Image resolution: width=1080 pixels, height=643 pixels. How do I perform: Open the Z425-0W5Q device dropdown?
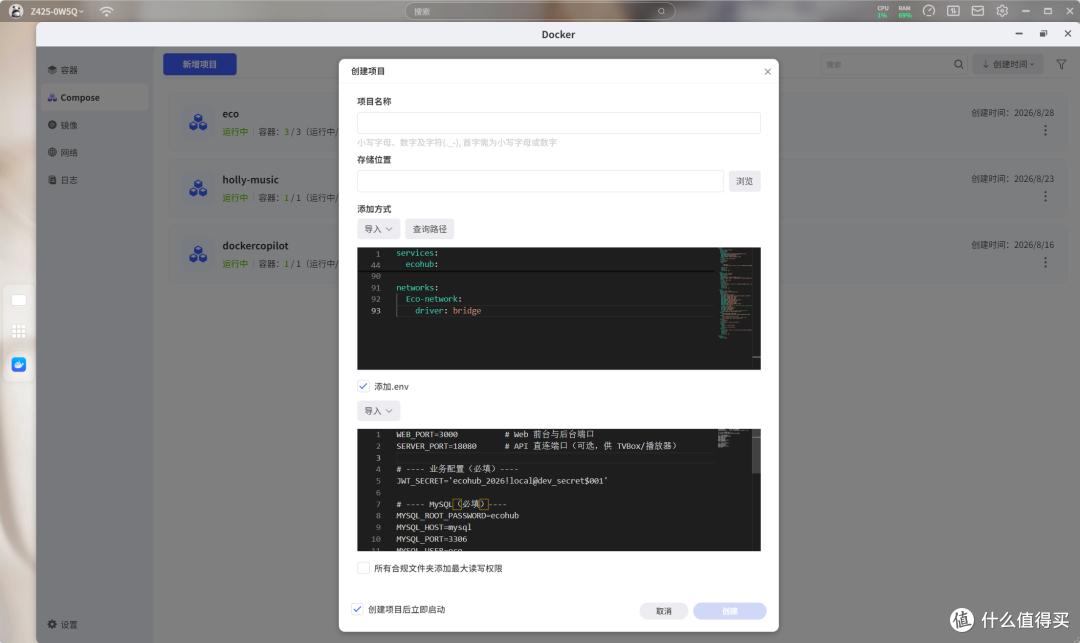(x=57, y=12)
